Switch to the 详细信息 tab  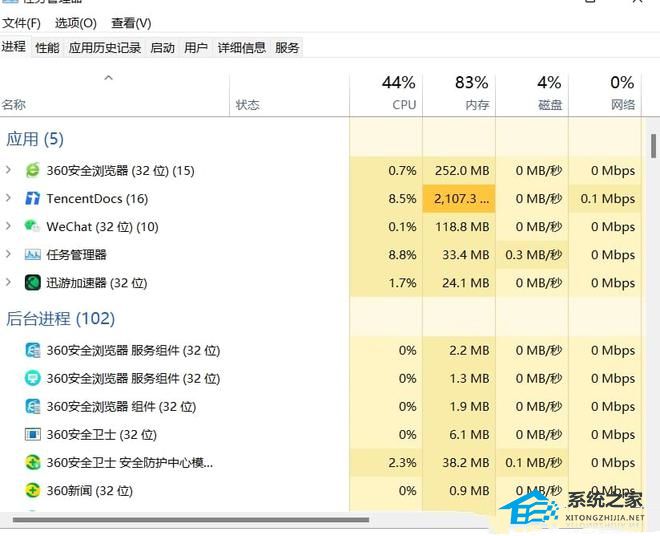click(242, 48)
